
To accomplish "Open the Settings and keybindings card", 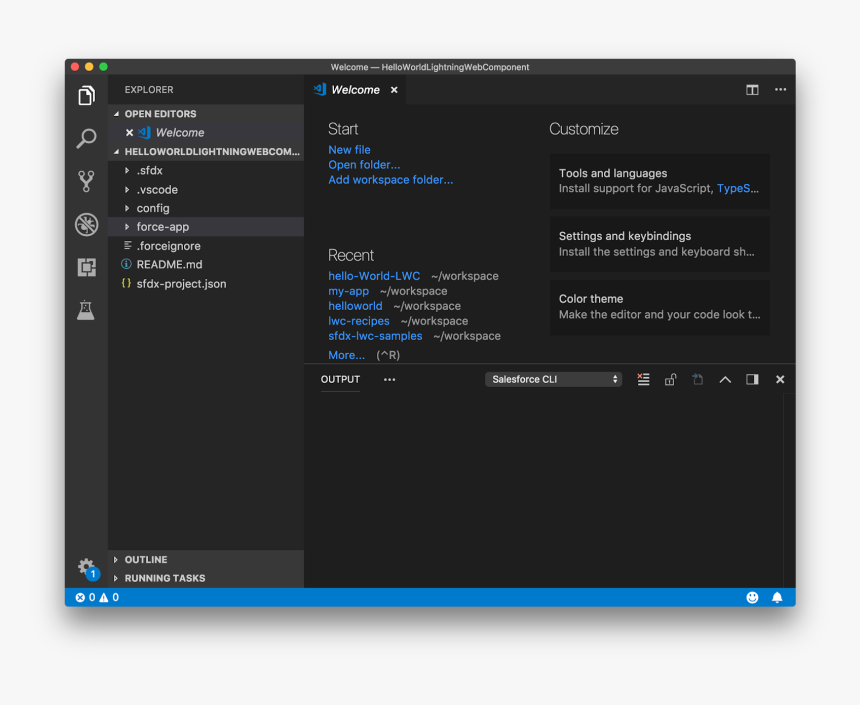I will pos(660,244).
